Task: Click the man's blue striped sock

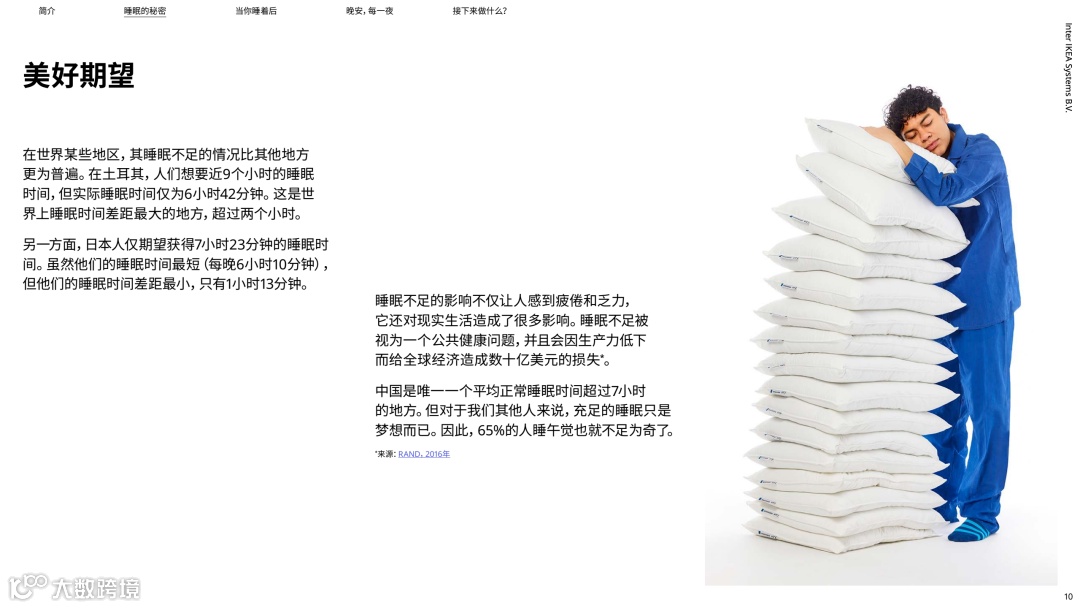Action: (973, 529)
